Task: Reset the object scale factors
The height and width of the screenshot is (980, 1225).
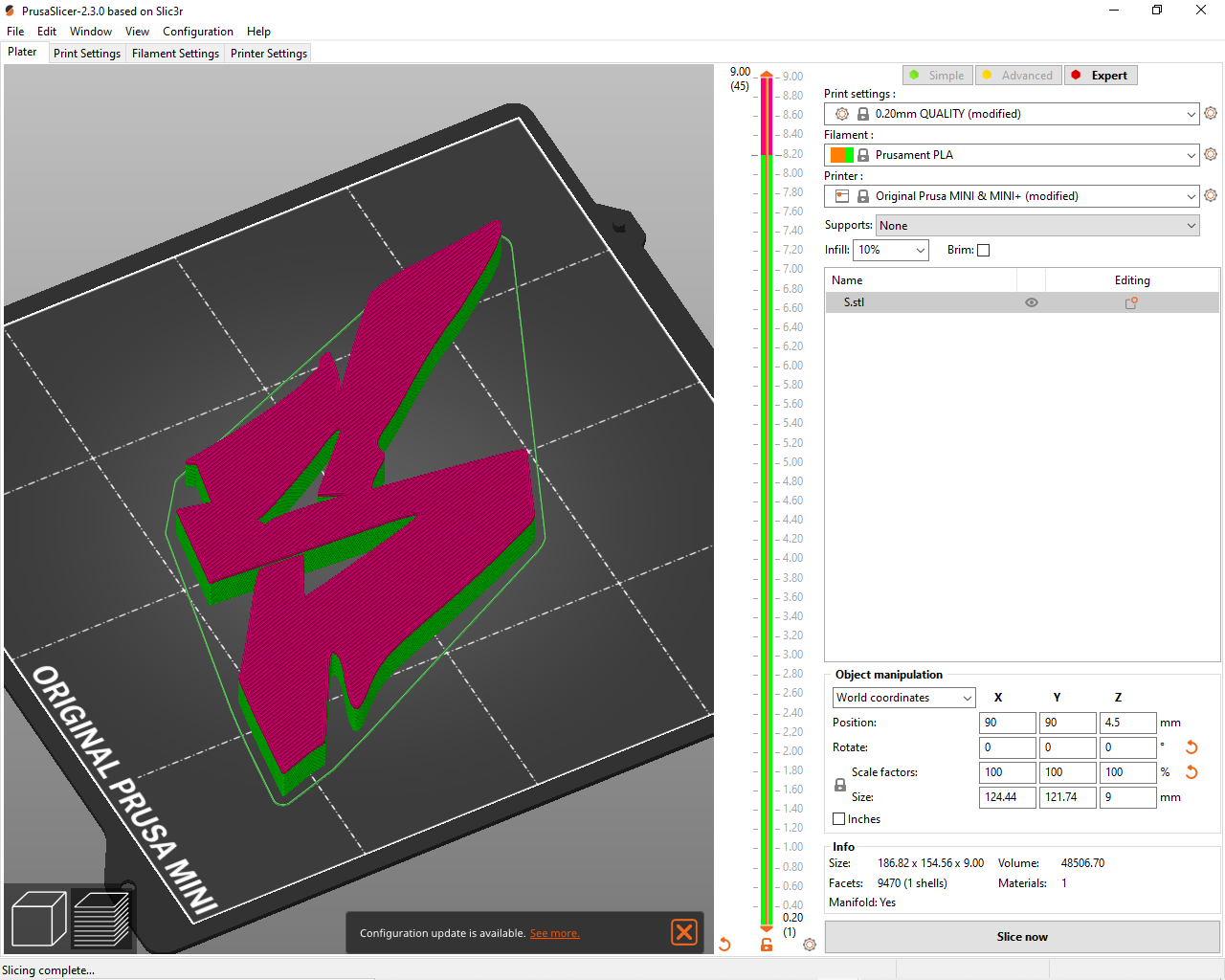Action: point(1192,772)
